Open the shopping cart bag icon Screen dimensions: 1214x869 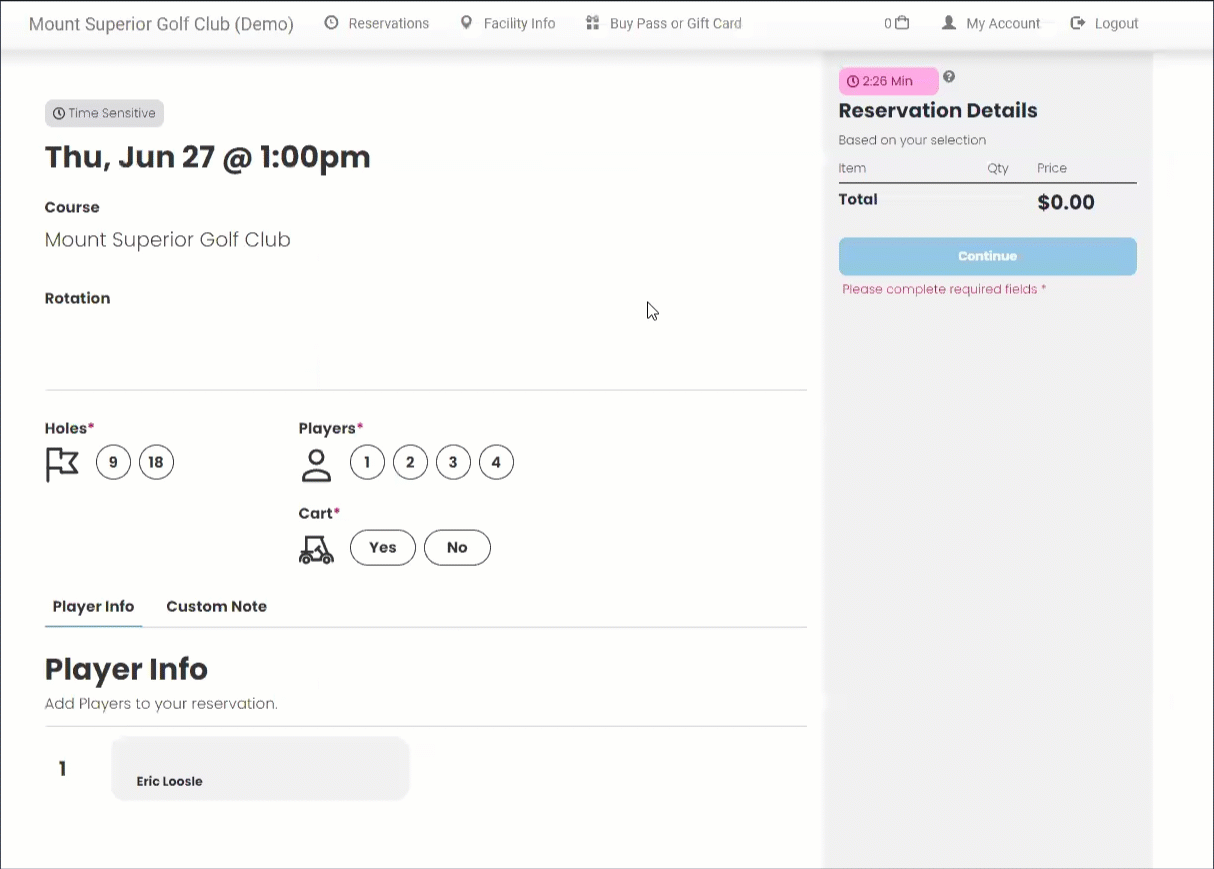[x=902, y=22]
